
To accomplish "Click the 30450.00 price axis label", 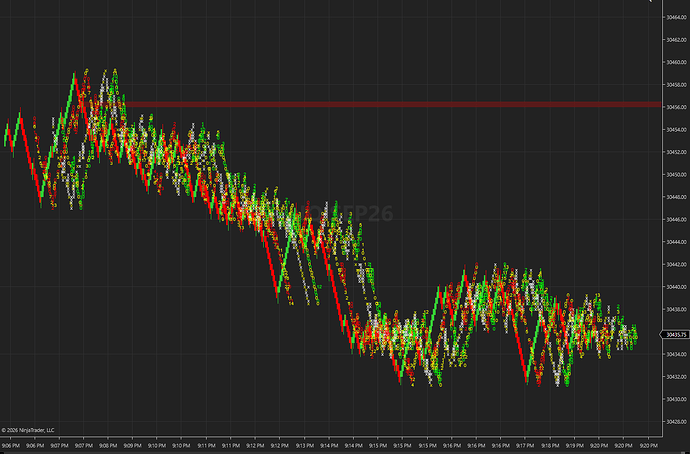I will [x=676, y=175].
